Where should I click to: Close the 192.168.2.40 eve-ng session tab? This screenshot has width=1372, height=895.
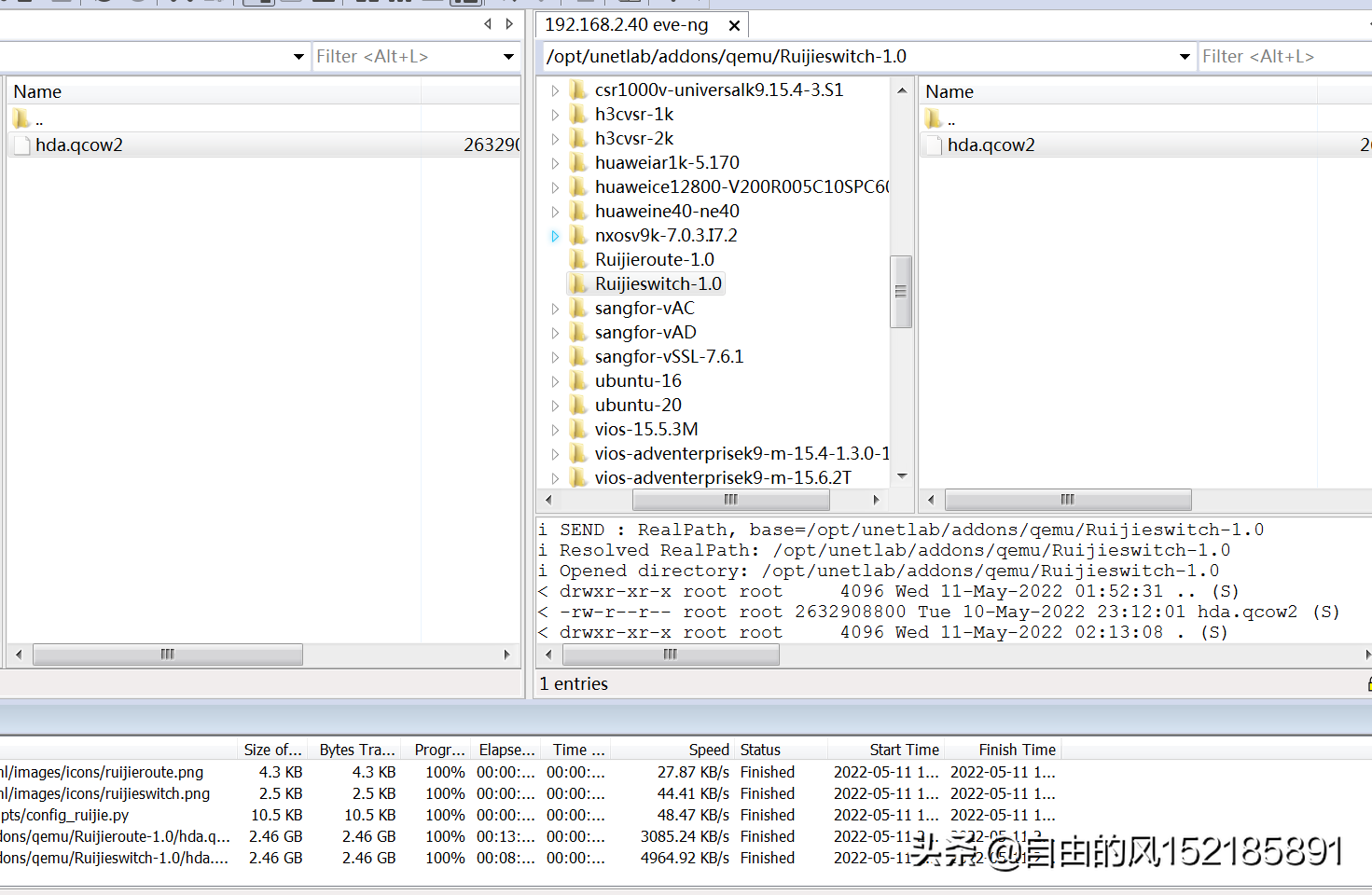coord(734,26)
